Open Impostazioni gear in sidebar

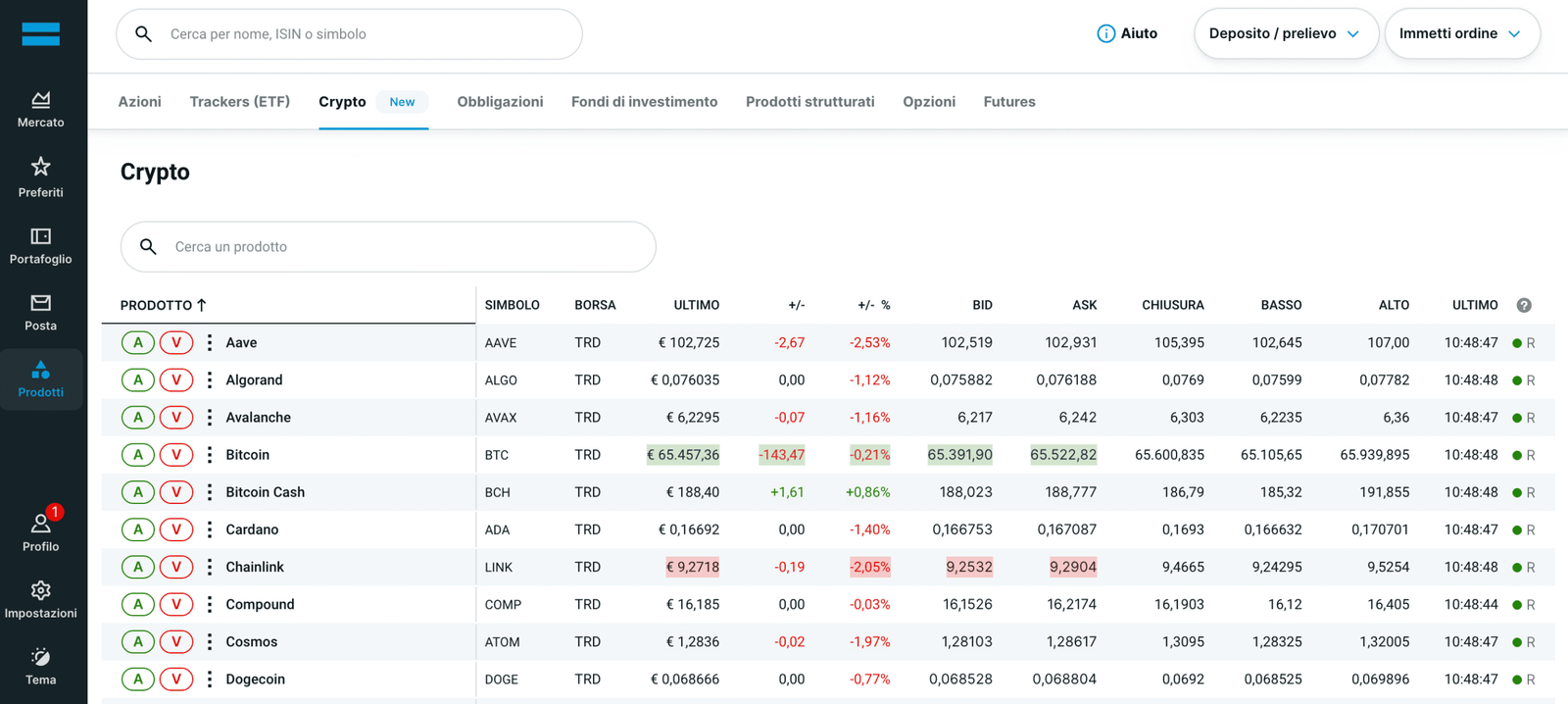(x=40, y=600)
